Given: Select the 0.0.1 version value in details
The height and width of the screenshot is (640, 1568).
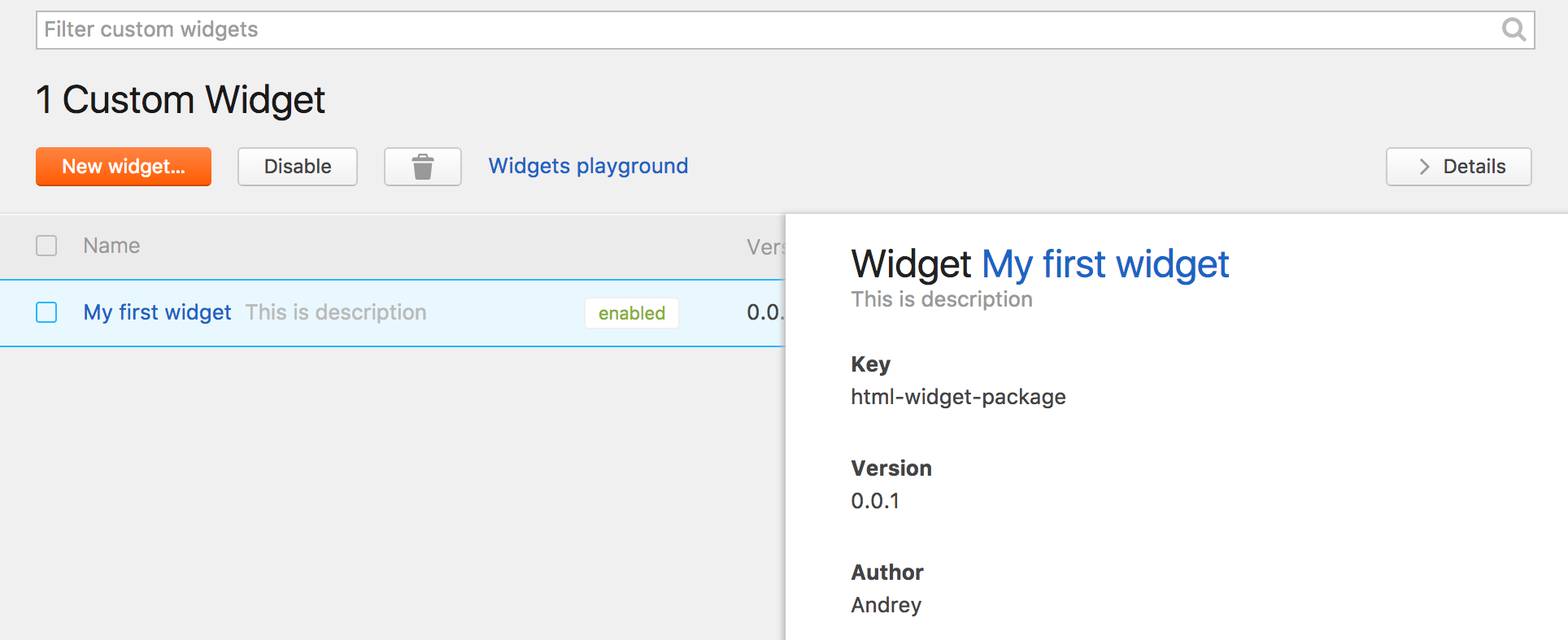Looking at the screenshot, I should click(875, 501).
